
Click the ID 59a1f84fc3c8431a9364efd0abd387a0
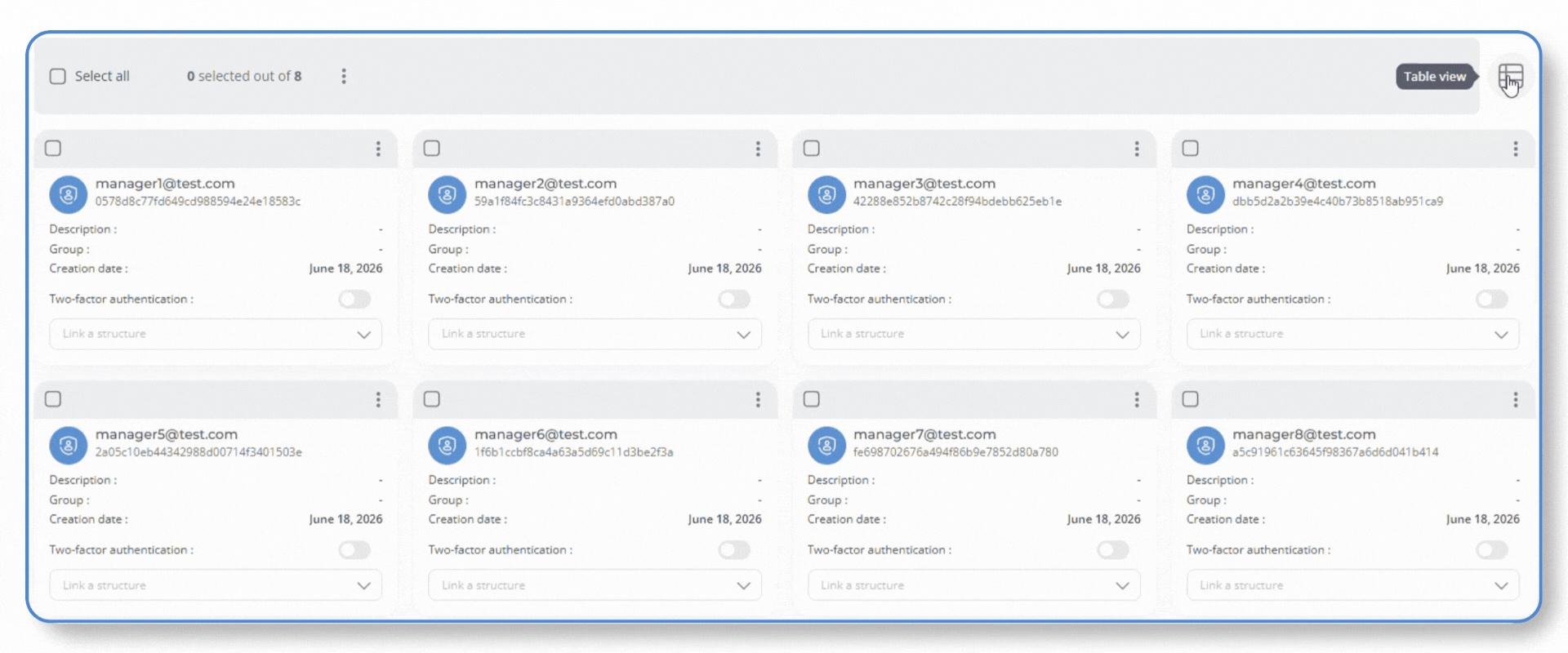point(575,202)
